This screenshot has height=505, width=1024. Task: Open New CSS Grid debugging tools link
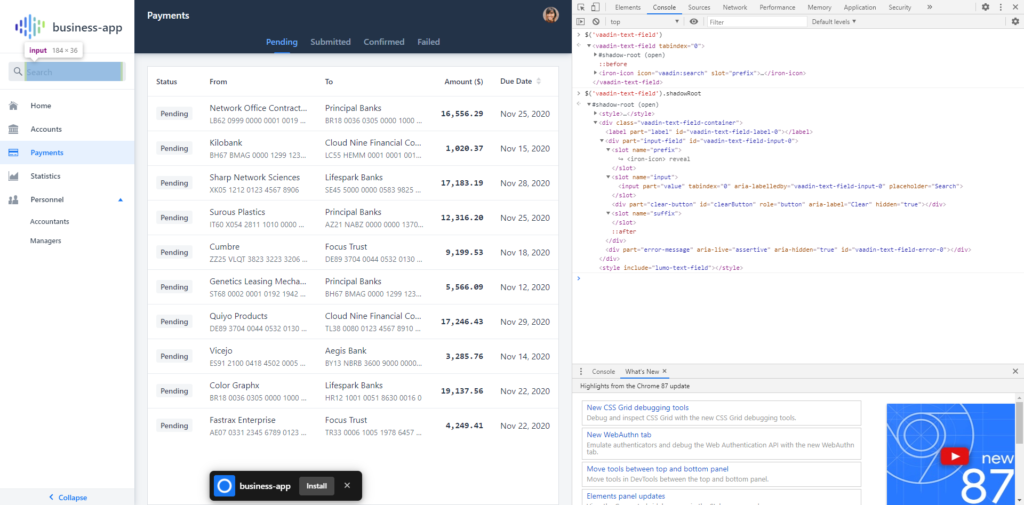click(x=637, y=408)
